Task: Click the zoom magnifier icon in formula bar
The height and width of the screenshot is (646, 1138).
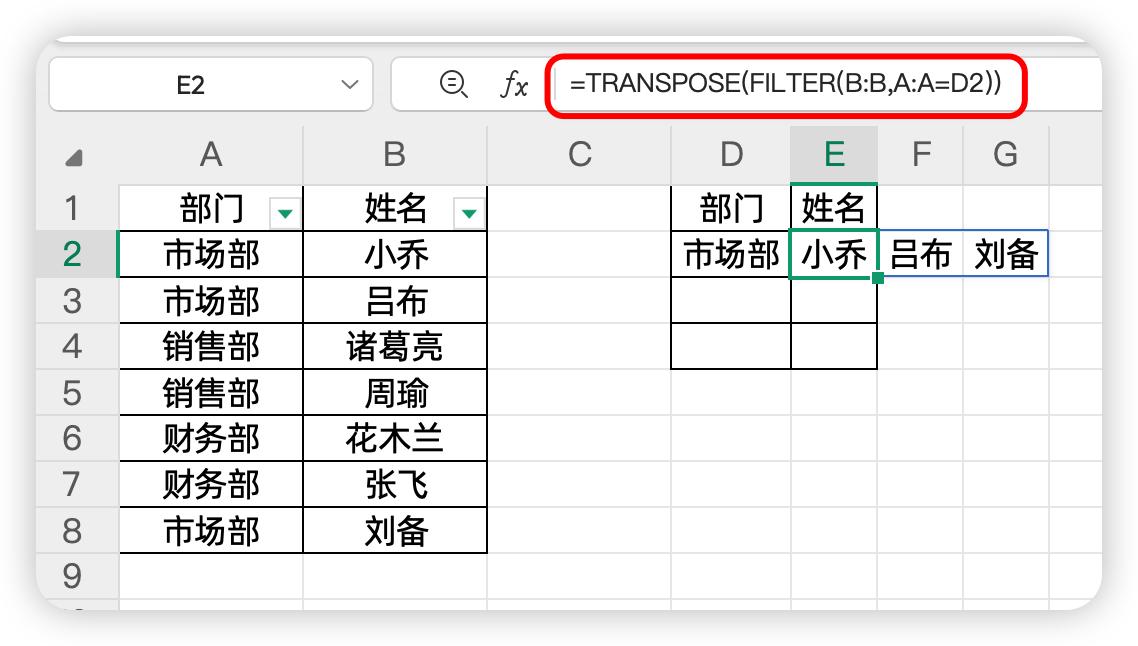Action: pyautogui.click(x=453, y=84)
